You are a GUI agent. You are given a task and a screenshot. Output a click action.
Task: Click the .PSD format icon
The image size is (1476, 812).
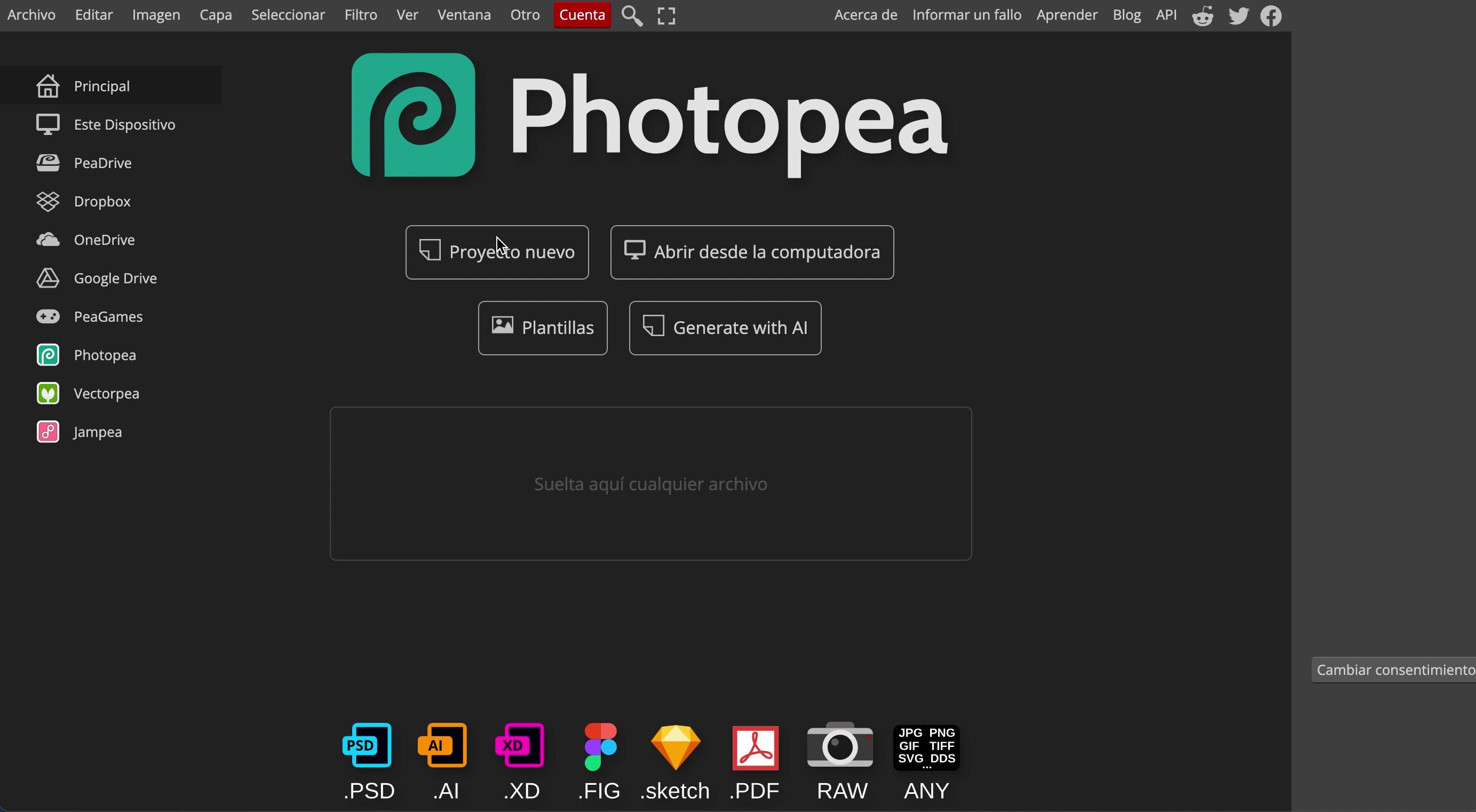click(x=367, y=745)
